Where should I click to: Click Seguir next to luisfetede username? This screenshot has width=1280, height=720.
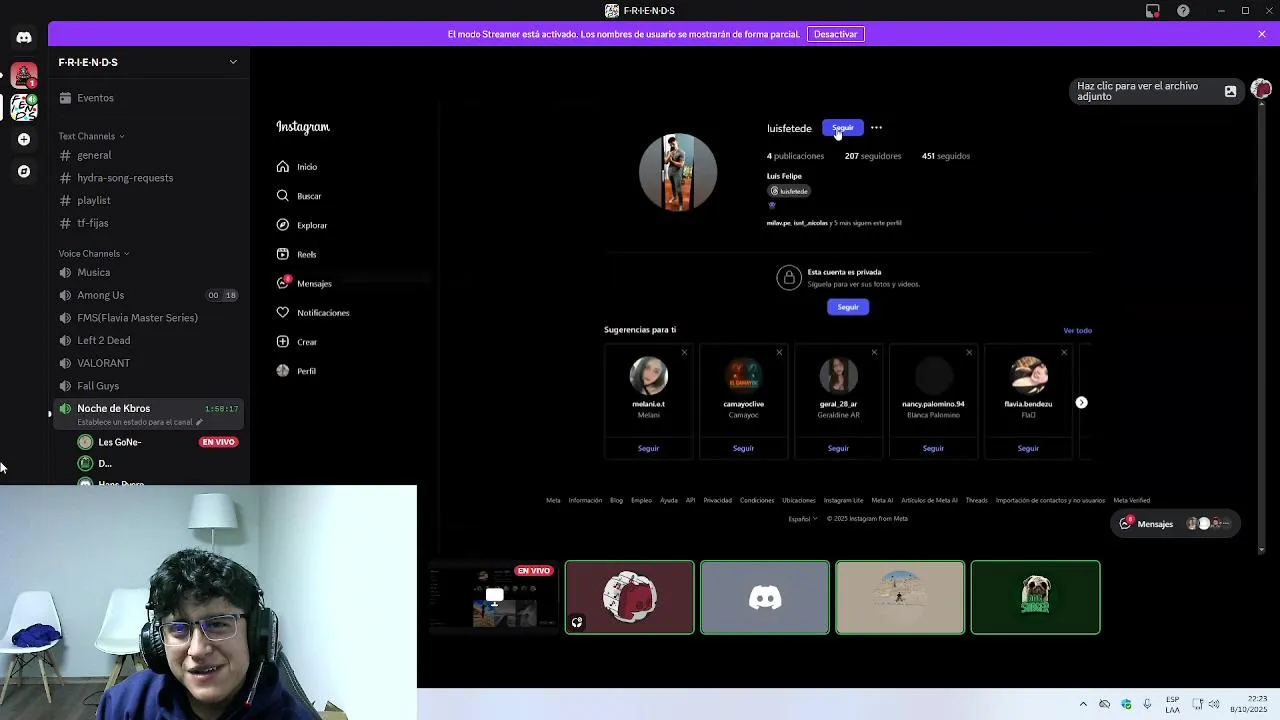click(842, 128)
